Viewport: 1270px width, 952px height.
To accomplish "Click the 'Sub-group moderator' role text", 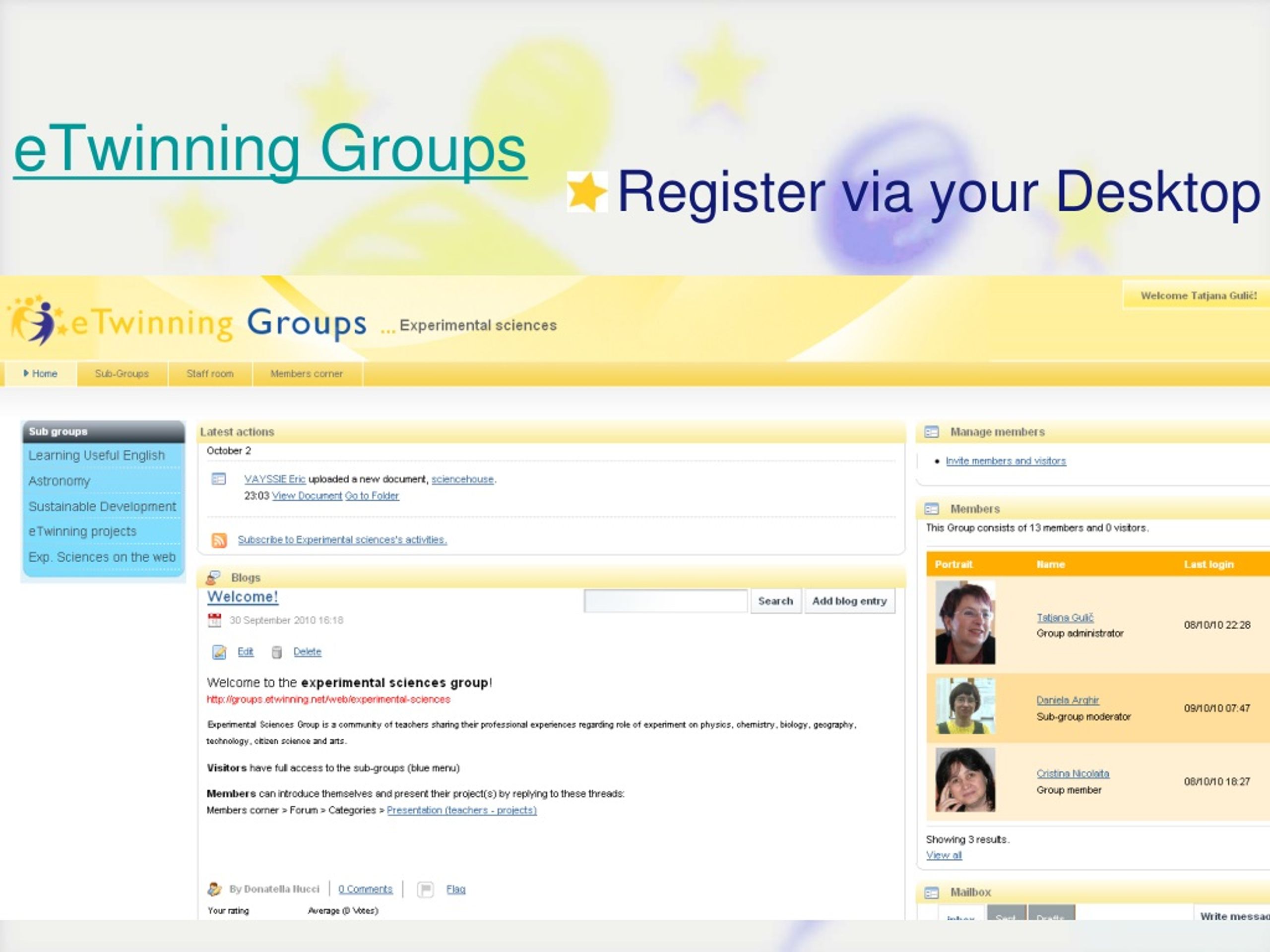I will pos(1083,716).
